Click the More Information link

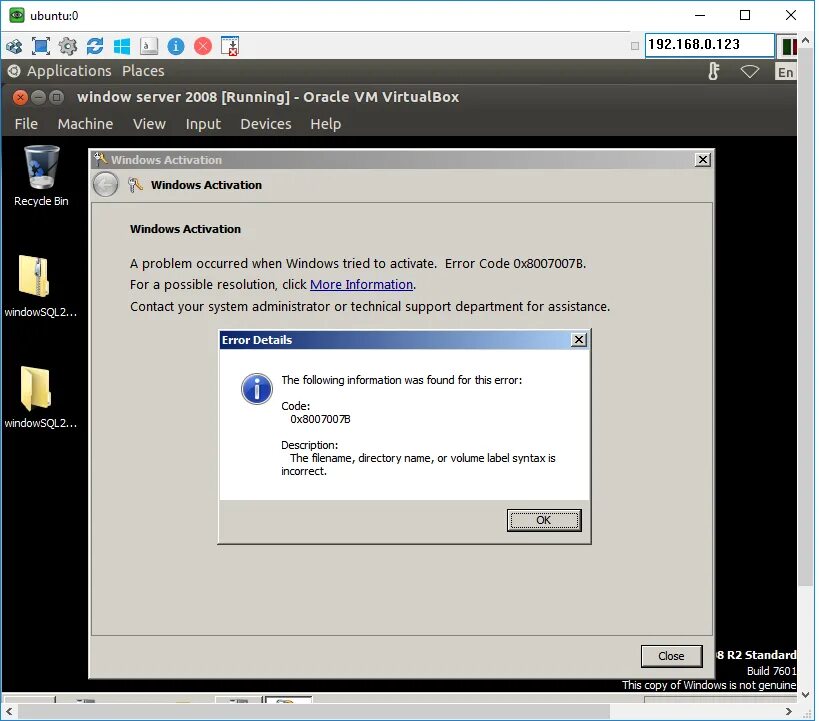click(361, 284)
